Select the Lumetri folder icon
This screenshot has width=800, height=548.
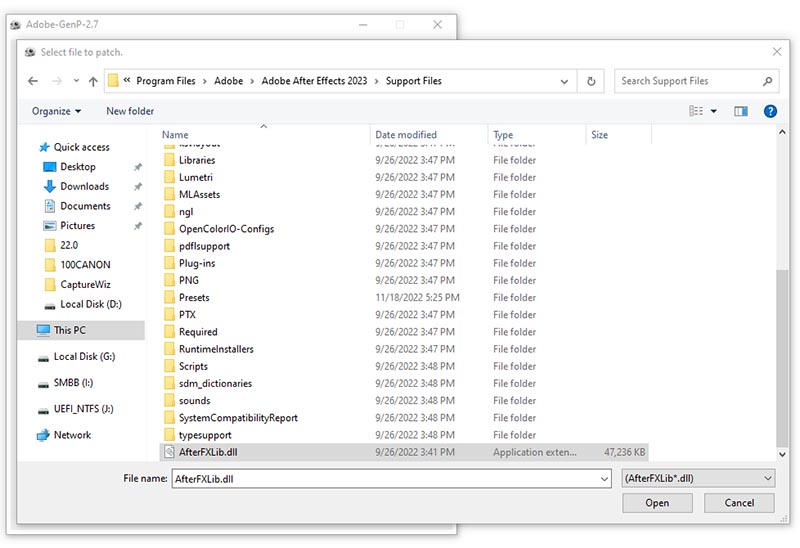[x=170, y=178]
